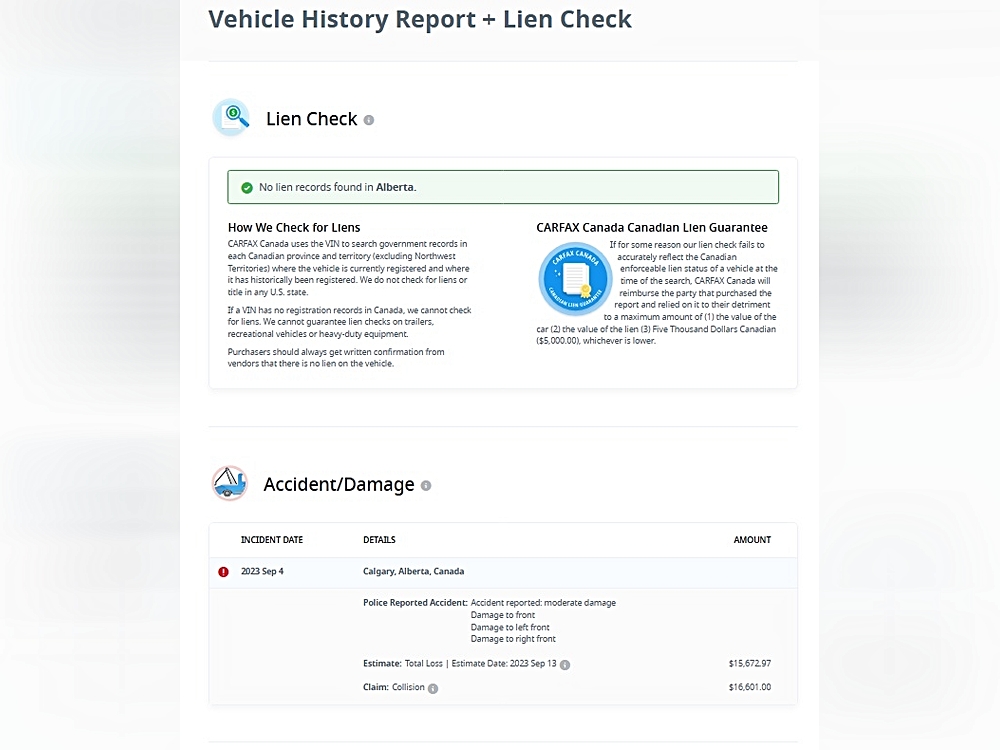
Task: Open the info icon next to Estimate Date
Action: pos(565,665)
